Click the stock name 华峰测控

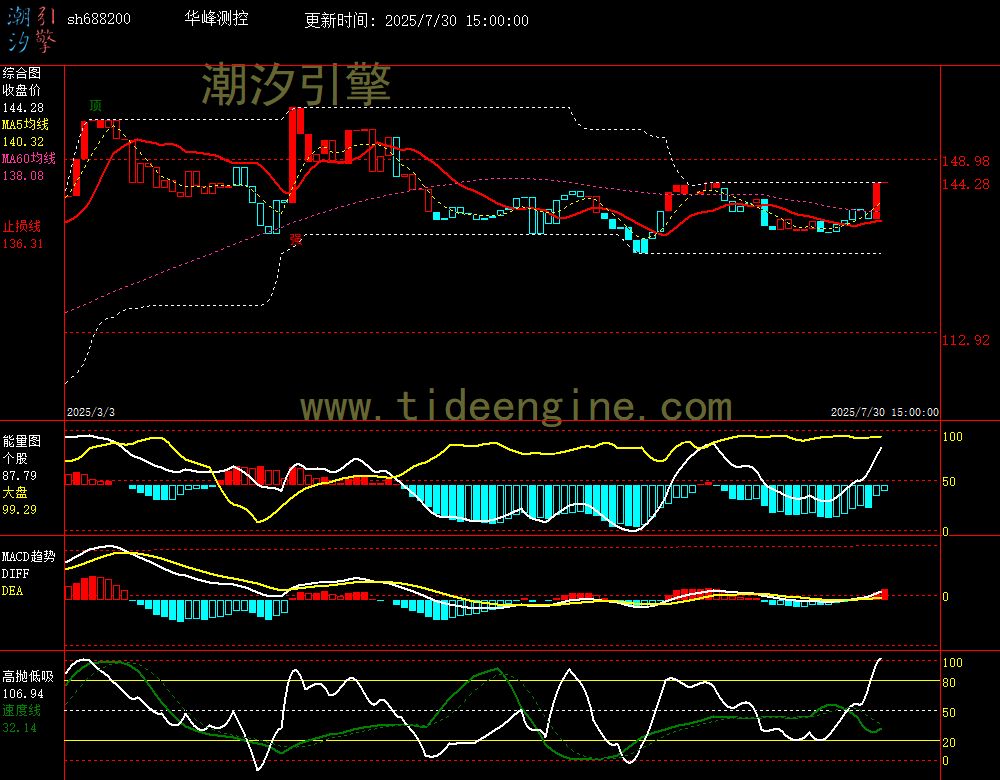(216, 18)
